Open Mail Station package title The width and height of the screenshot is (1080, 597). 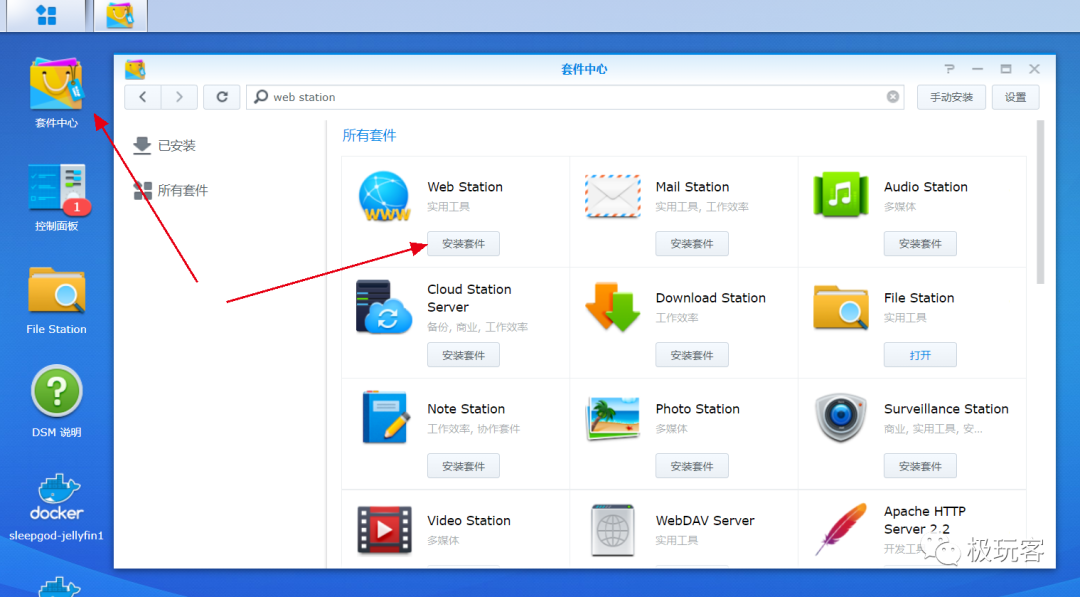tap(692, 187)
